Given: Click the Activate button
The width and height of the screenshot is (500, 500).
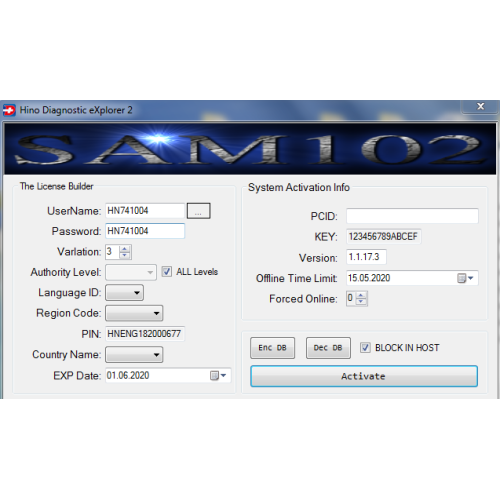Looking at the screenshot, I should pos(364,376).
